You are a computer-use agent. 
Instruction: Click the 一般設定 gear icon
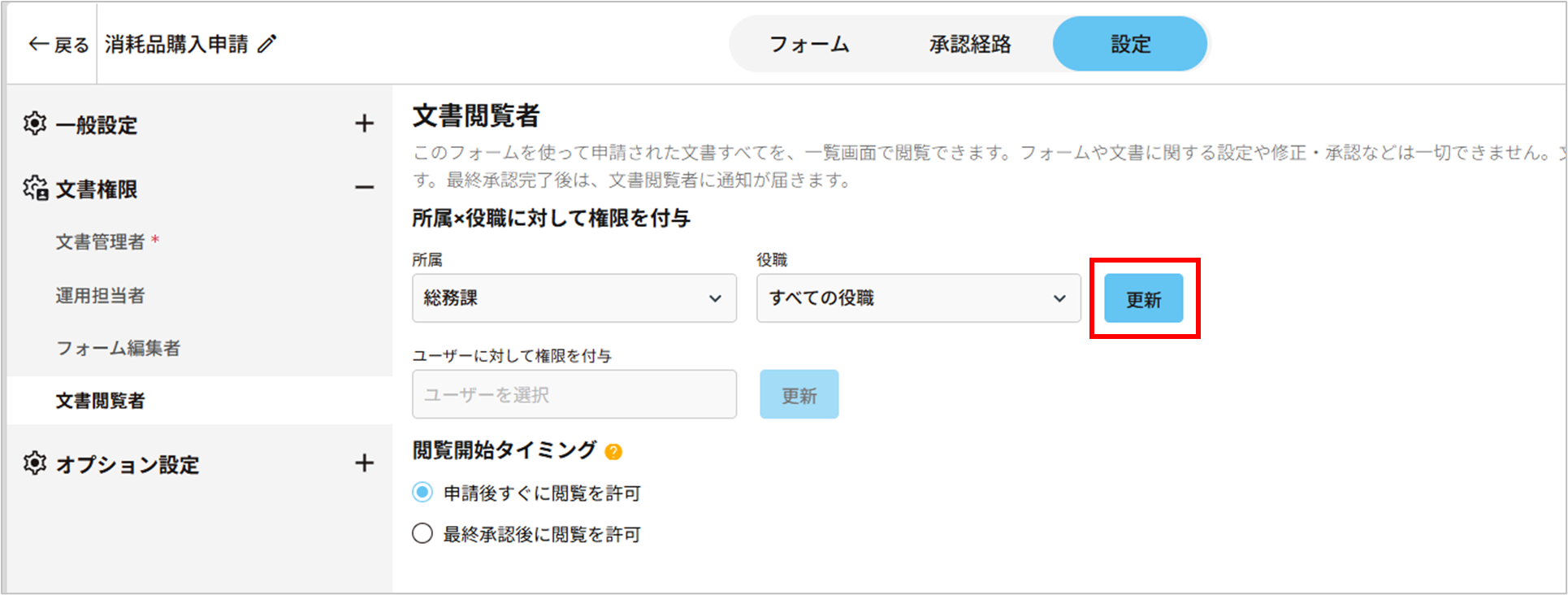(35, 124)
